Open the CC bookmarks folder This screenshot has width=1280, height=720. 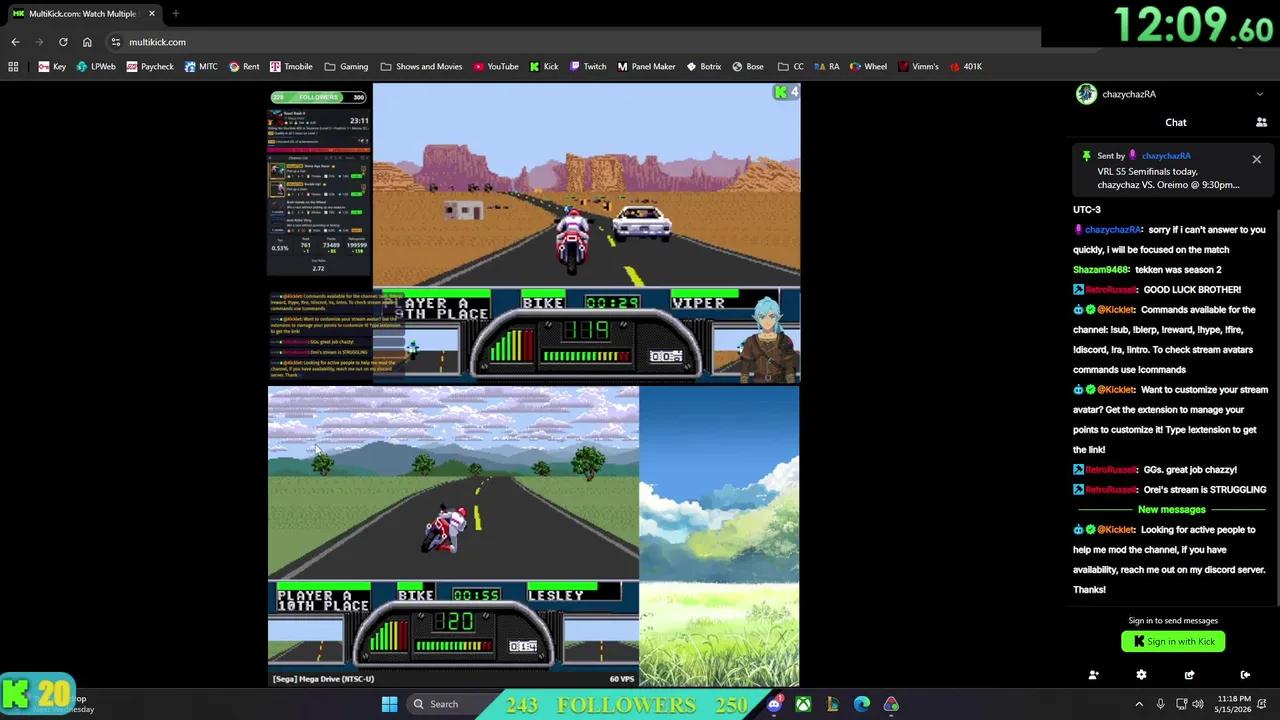(x=790, y=67)
